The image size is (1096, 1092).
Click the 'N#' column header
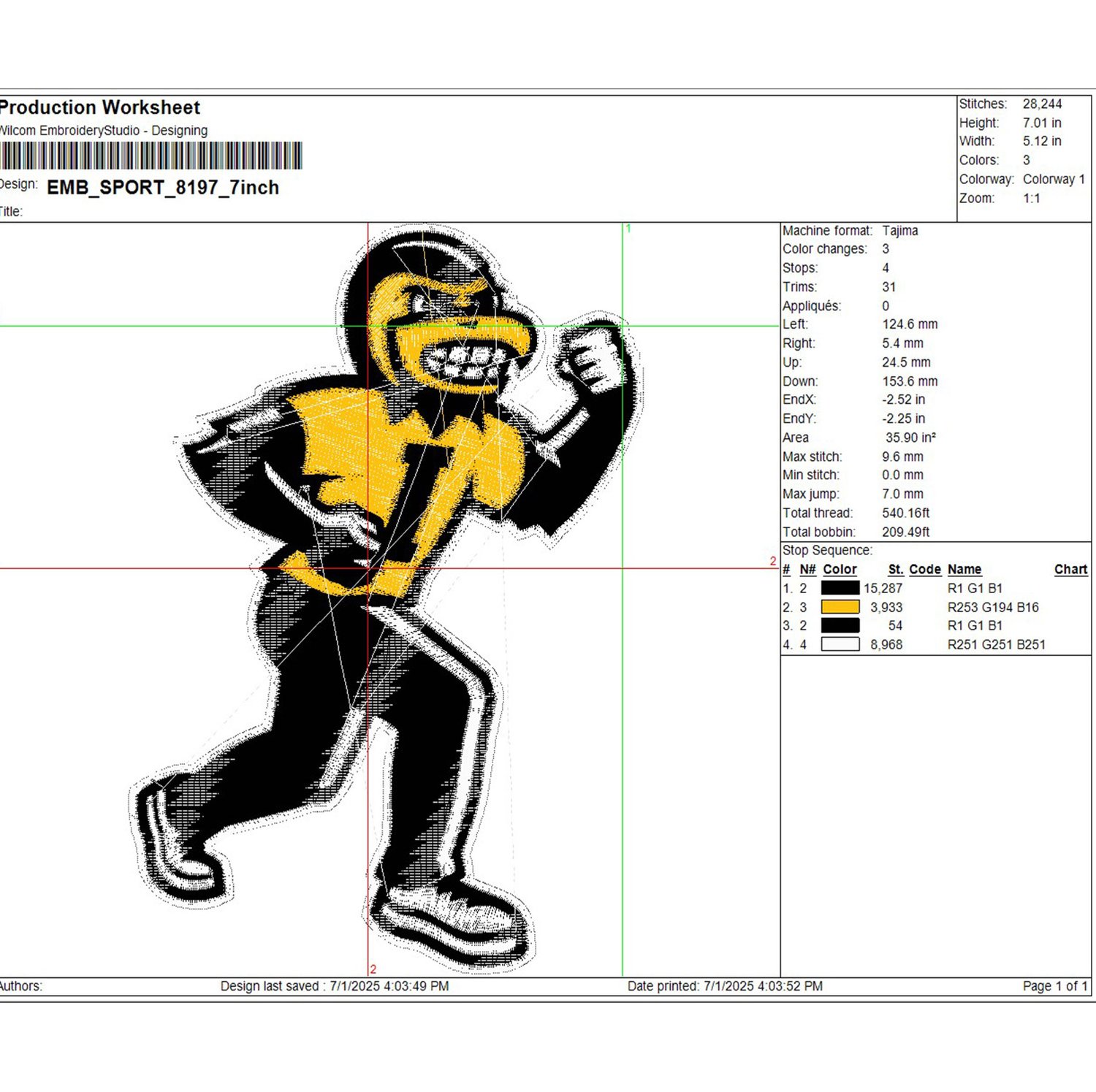pyautogui.click(x=807, y=569)
